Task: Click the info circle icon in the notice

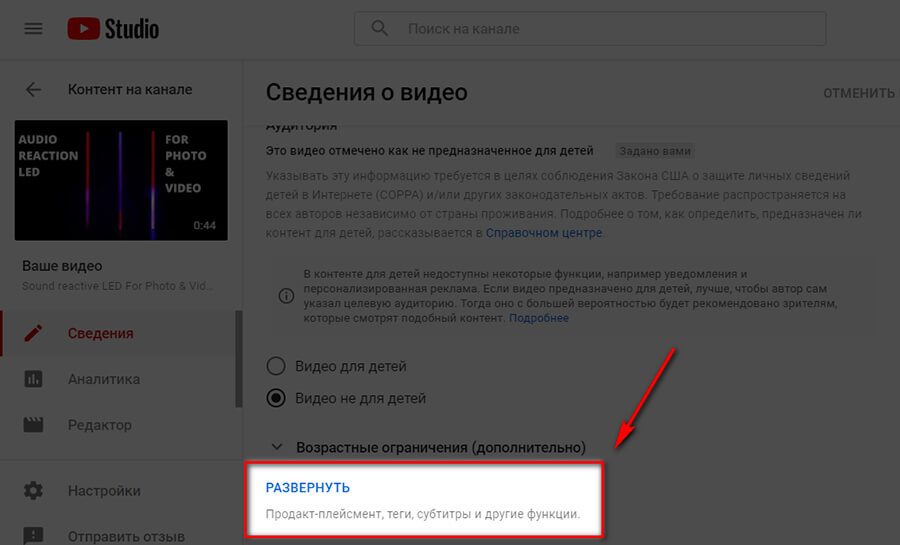Action: [286, 296]
